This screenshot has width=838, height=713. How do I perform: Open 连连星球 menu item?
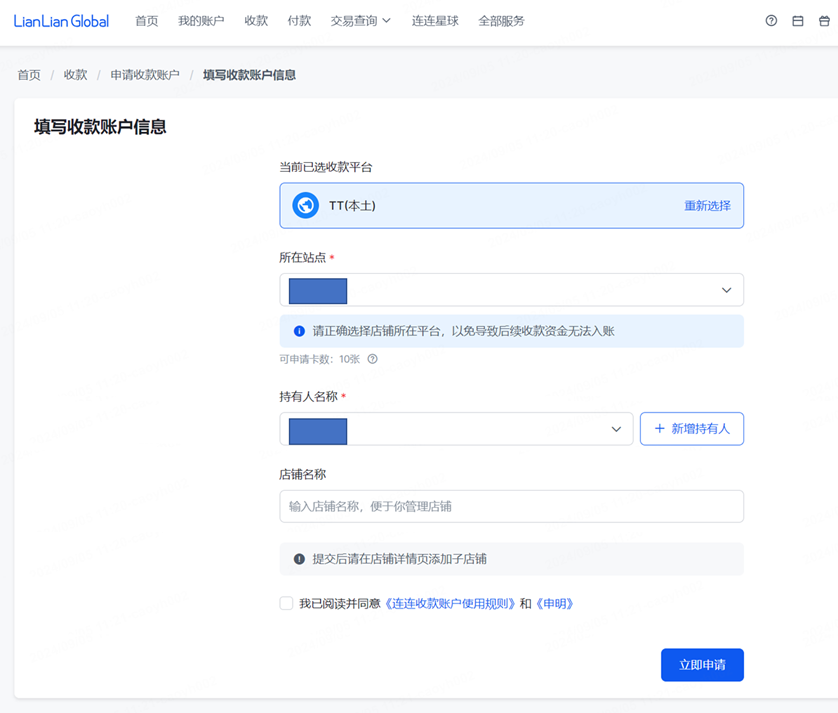435,21
